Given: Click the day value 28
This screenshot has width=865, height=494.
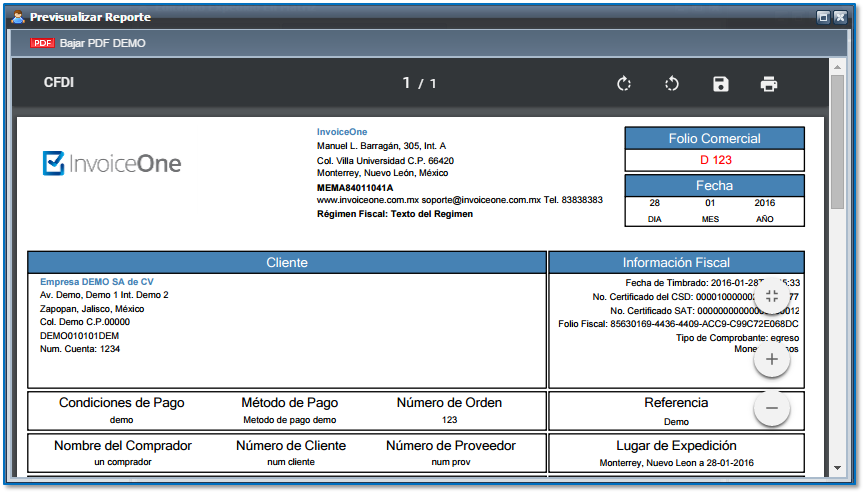Looking at the screenshot, I should [x=654, y=203].
